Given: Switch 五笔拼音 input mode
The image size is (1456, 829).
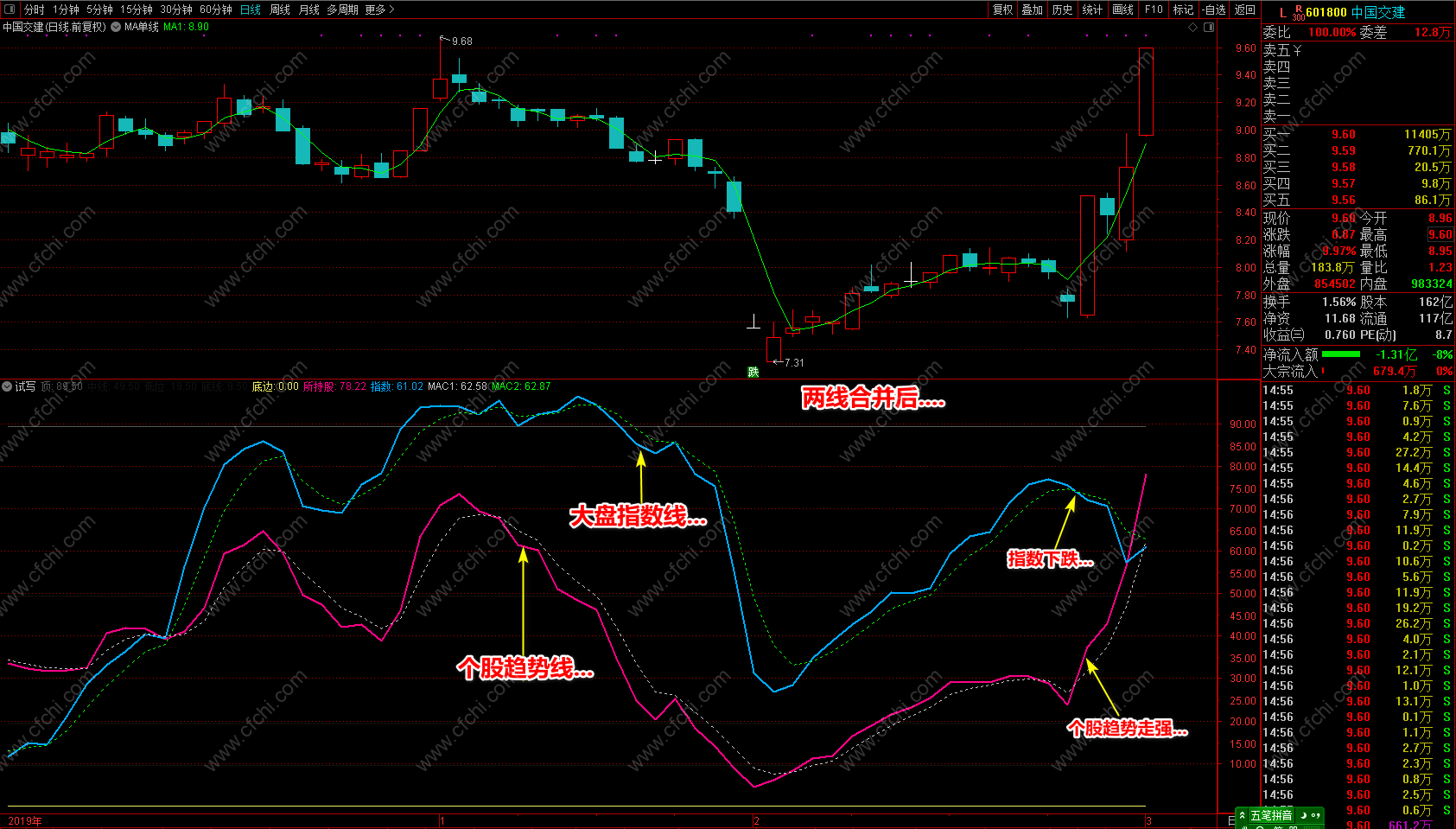Looking at the screenshot, I should point(1271,815).
